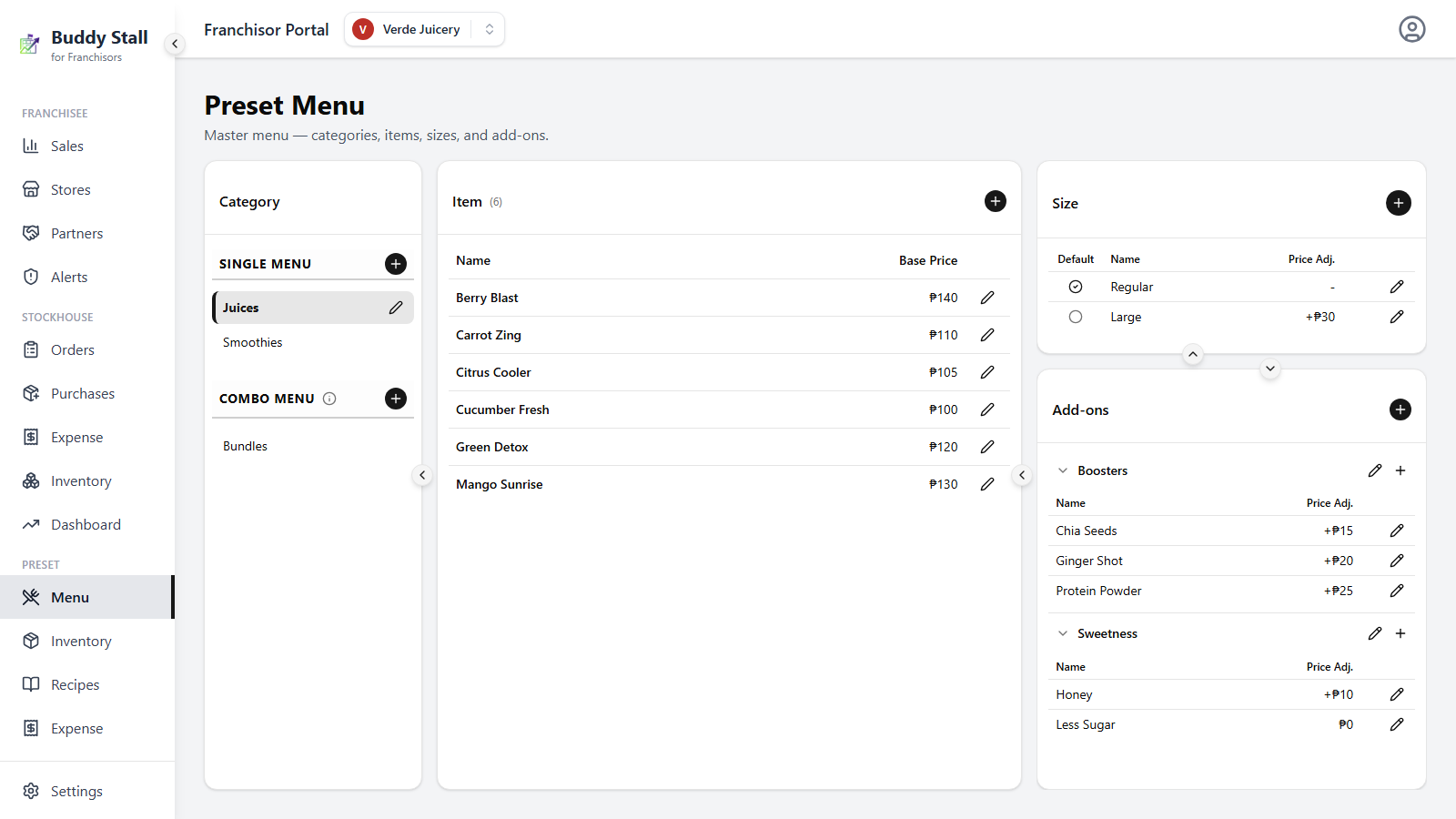The image size is (1456, 819).
Task: Add a new item
Action: (x=996, y=201)
